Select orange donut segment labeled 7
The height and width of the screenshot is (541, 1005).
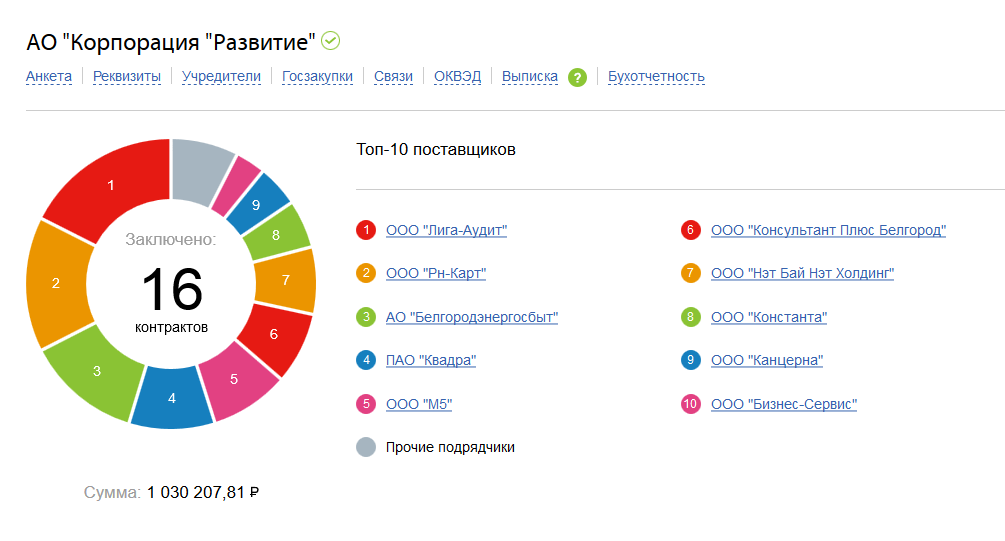[x=286, y=280]
